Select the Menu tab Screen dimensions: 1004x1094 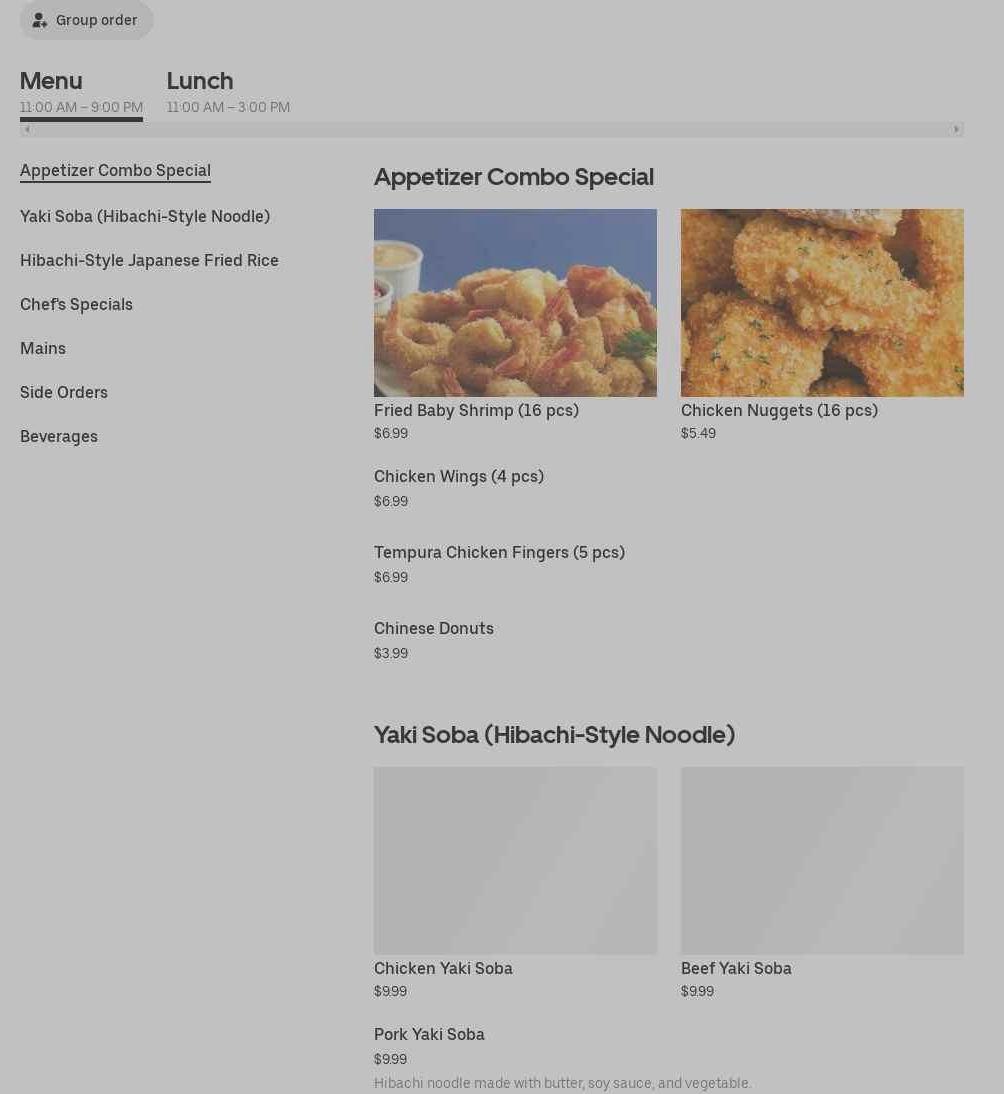click(82, 91)
